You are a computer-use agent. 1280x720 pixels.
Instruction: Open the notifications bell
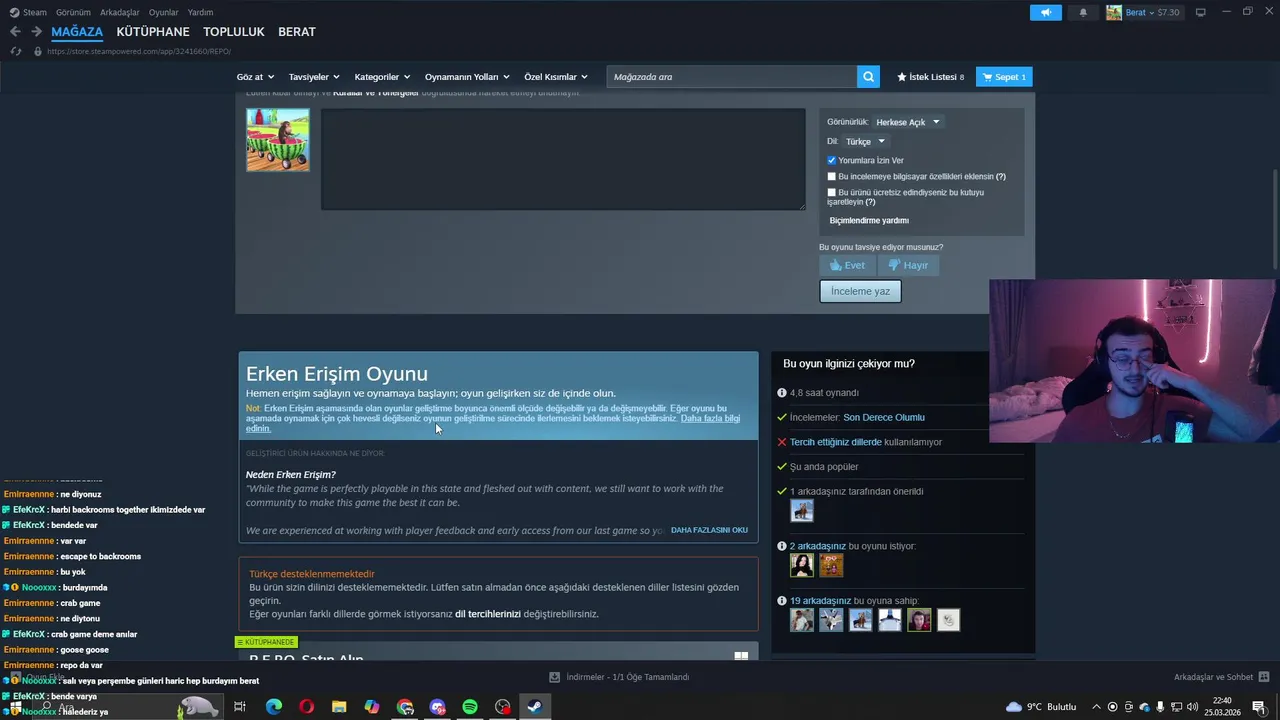coord(1083,13)
